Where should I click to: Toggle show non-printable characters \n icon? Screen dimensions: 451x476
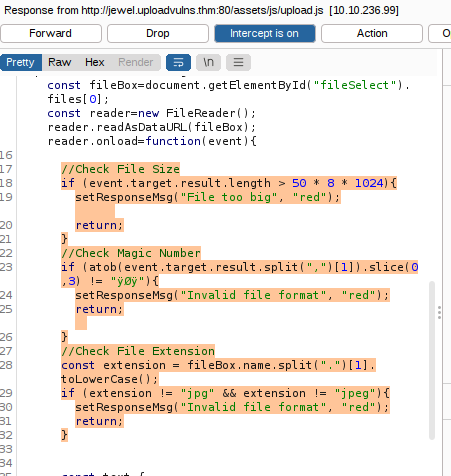pos(208,62)
